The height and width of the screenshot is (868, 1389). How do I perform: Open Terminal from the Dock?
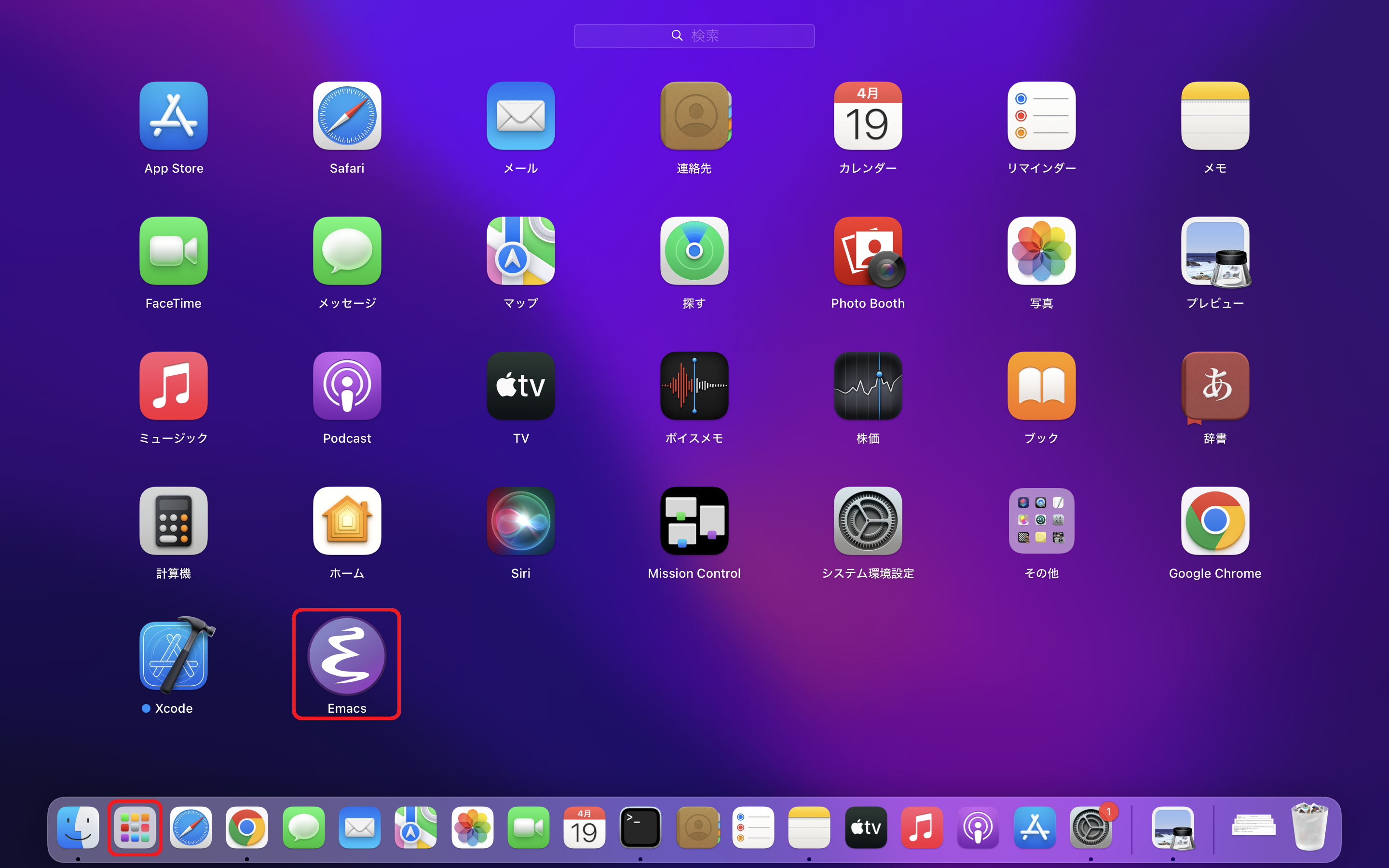point(640,827)
